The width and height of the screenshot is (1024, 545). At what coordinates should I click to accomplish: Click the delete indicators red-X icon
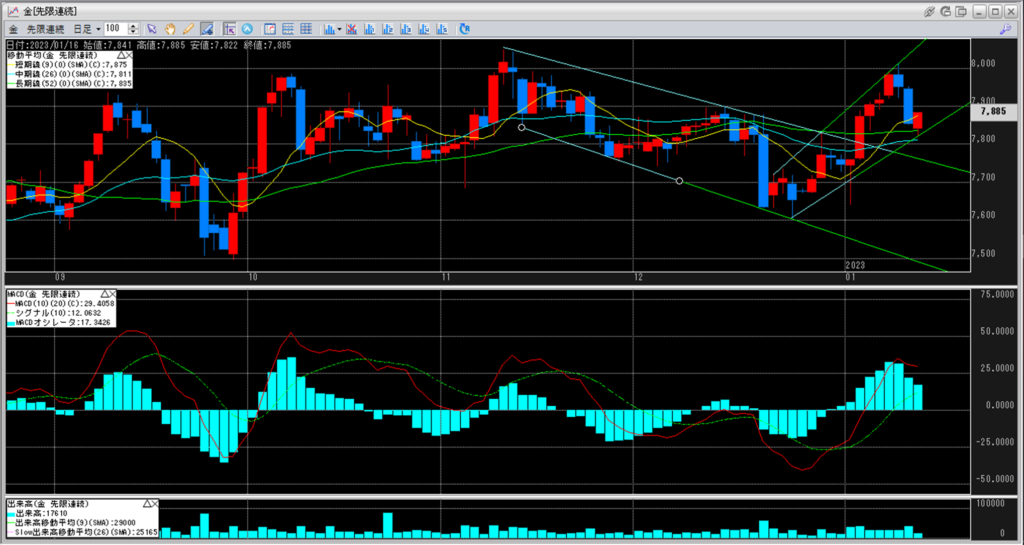pyautogui.click(x=351, y=29)
